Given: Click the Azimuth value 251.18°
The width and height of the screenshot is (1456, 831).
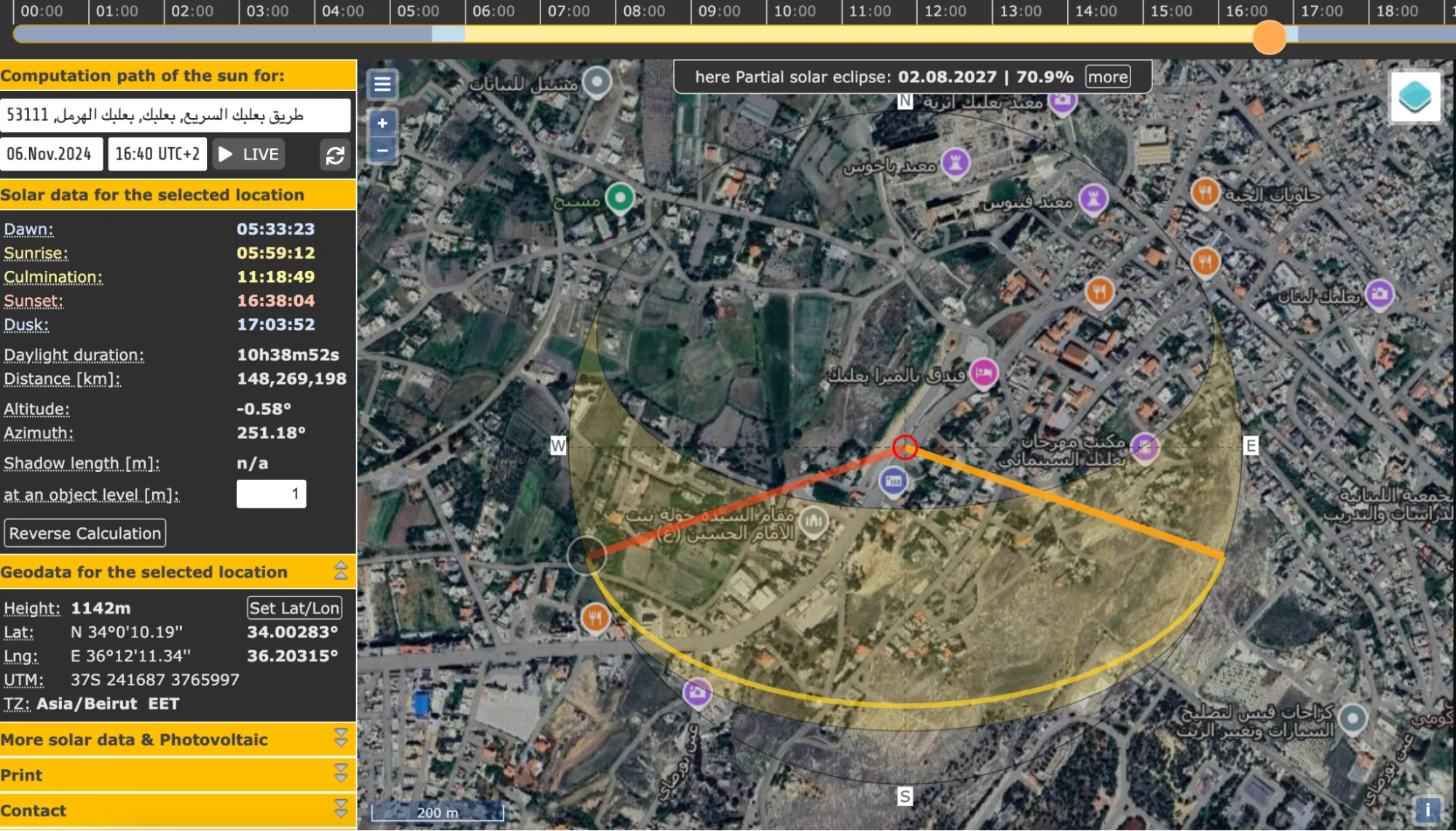Looking at the screenshot, I should coord(271,433).
